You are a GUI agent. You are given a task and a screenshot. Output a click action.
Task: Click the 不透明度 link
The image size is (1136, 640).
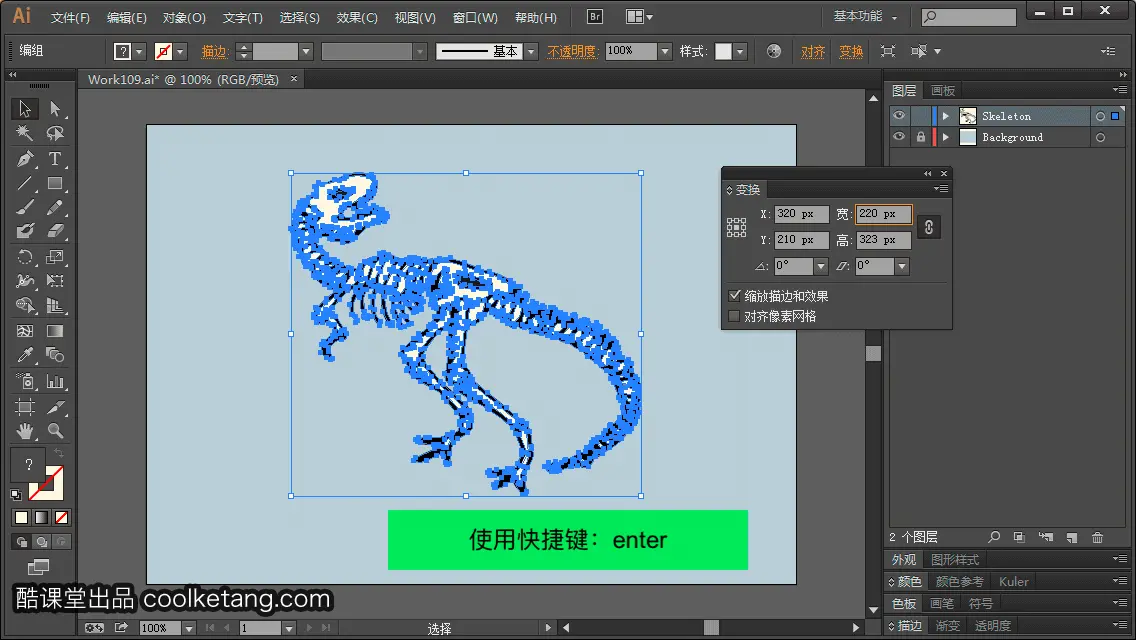pos(572,51)
